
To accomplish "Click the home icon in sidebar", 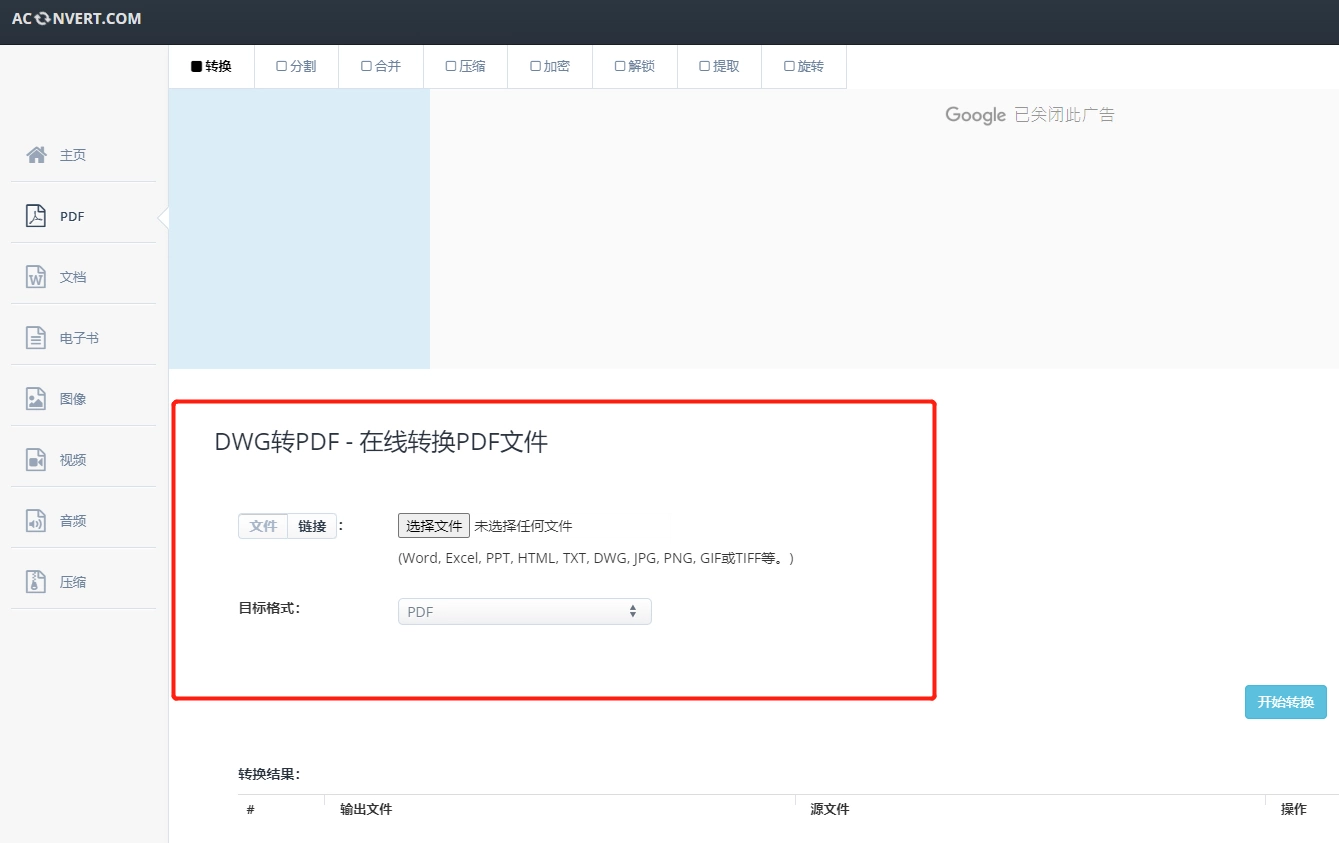I will 36,154.
